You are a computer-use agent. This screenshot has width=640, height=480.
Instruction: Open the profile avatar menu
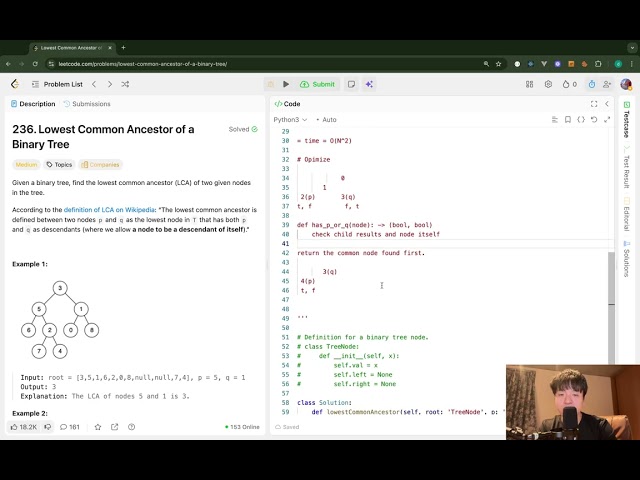pos(626,84)
